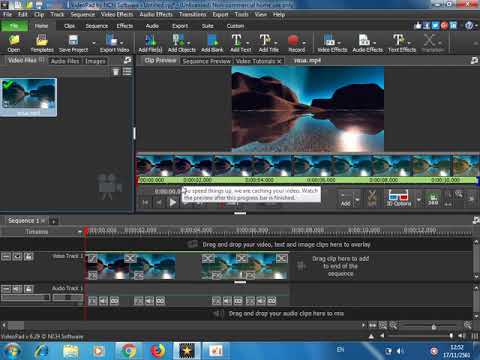
Task: Click the first clip's effects FX icon on Video Track 1
Action: coord(92,276)
